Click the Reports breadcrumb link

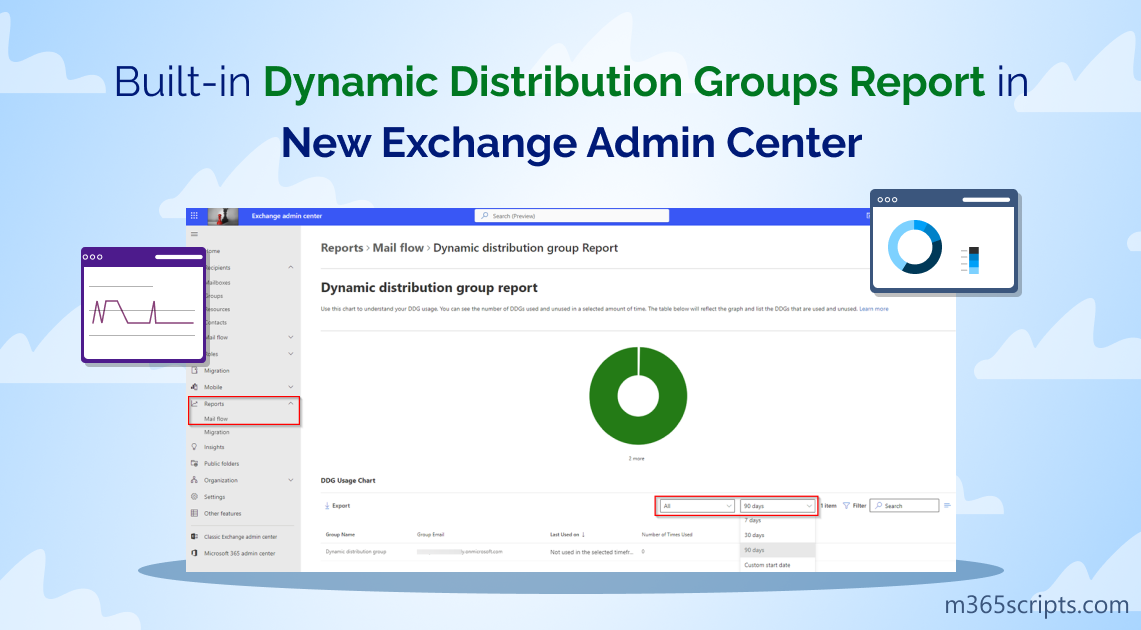(342, 248)
